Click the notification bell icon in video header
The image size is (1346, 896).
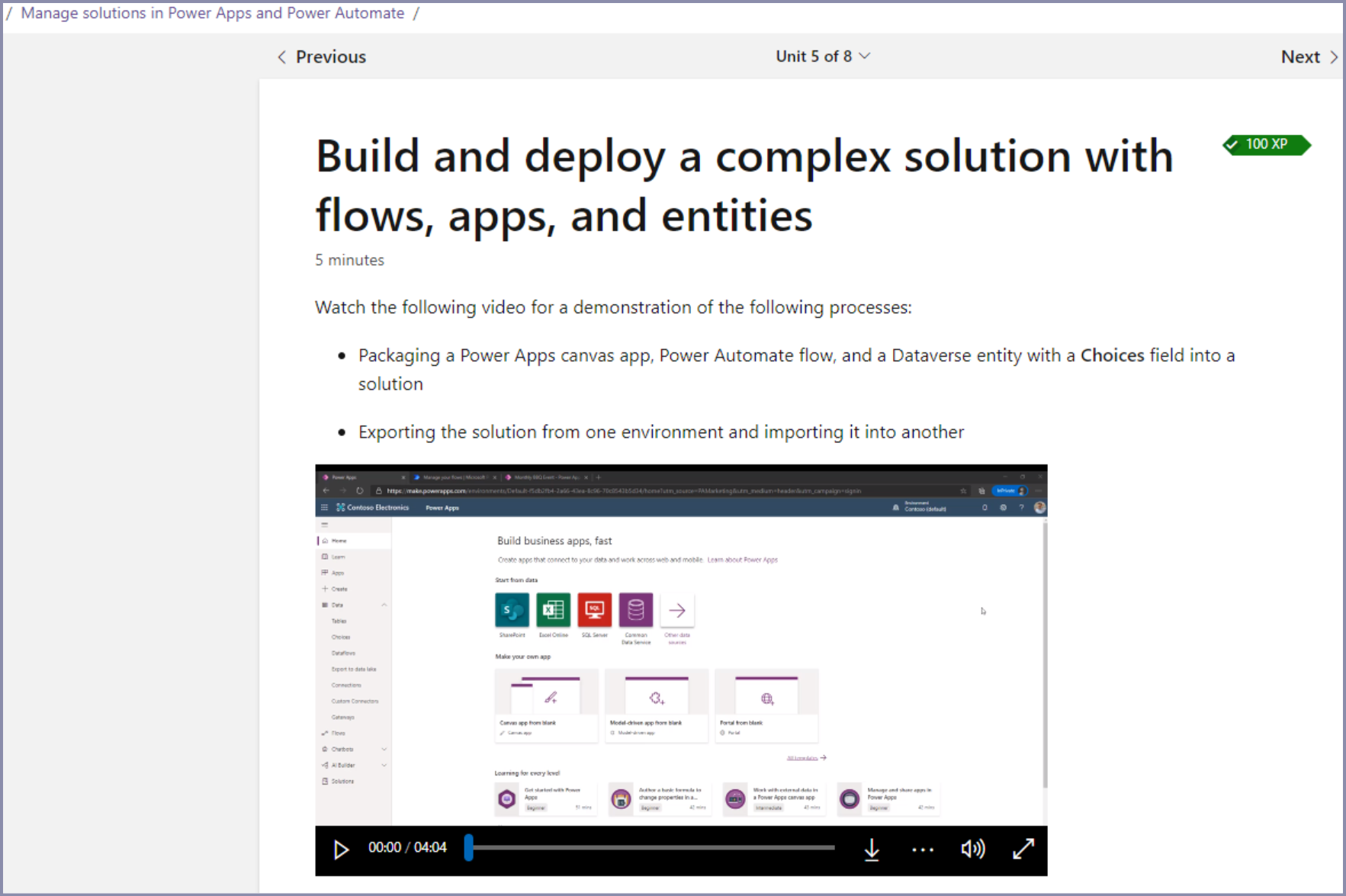[985, 507]
